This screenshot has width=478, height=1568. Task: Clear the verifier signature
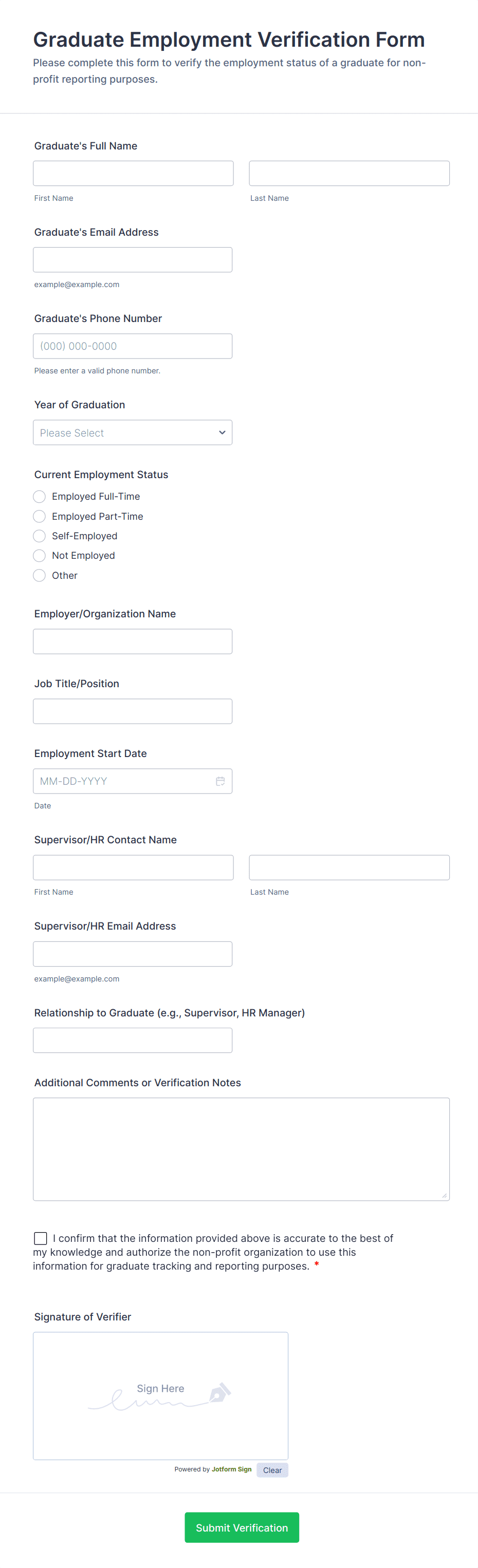pos(272,1470)
